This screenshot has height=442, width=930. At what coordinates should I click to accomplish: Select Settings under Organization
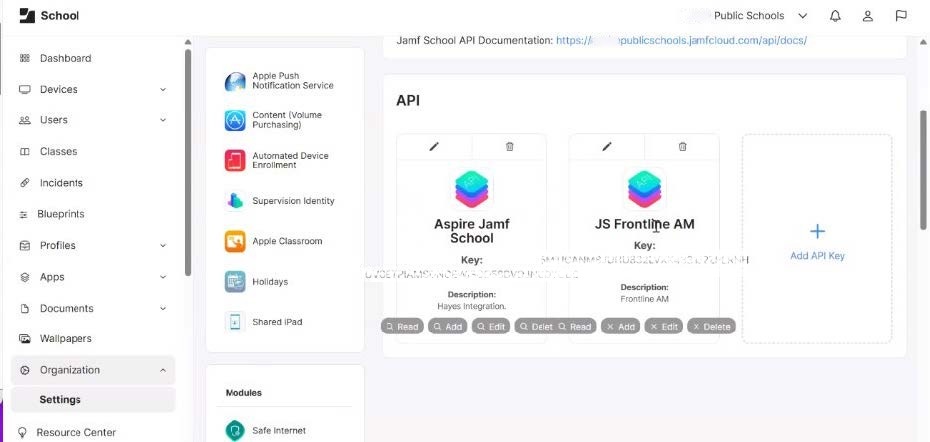pos(93,400)
